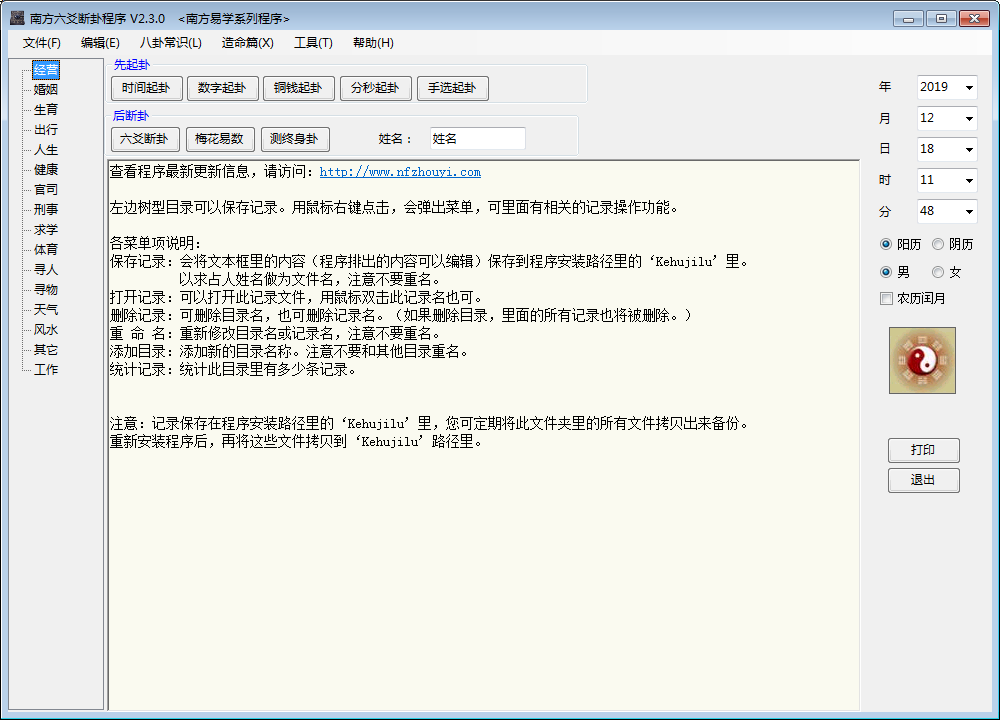Viewport: 1000px width, 720px height.
Task: Select 婚姻 in the tree list
Action: click(x=46, y=90)
